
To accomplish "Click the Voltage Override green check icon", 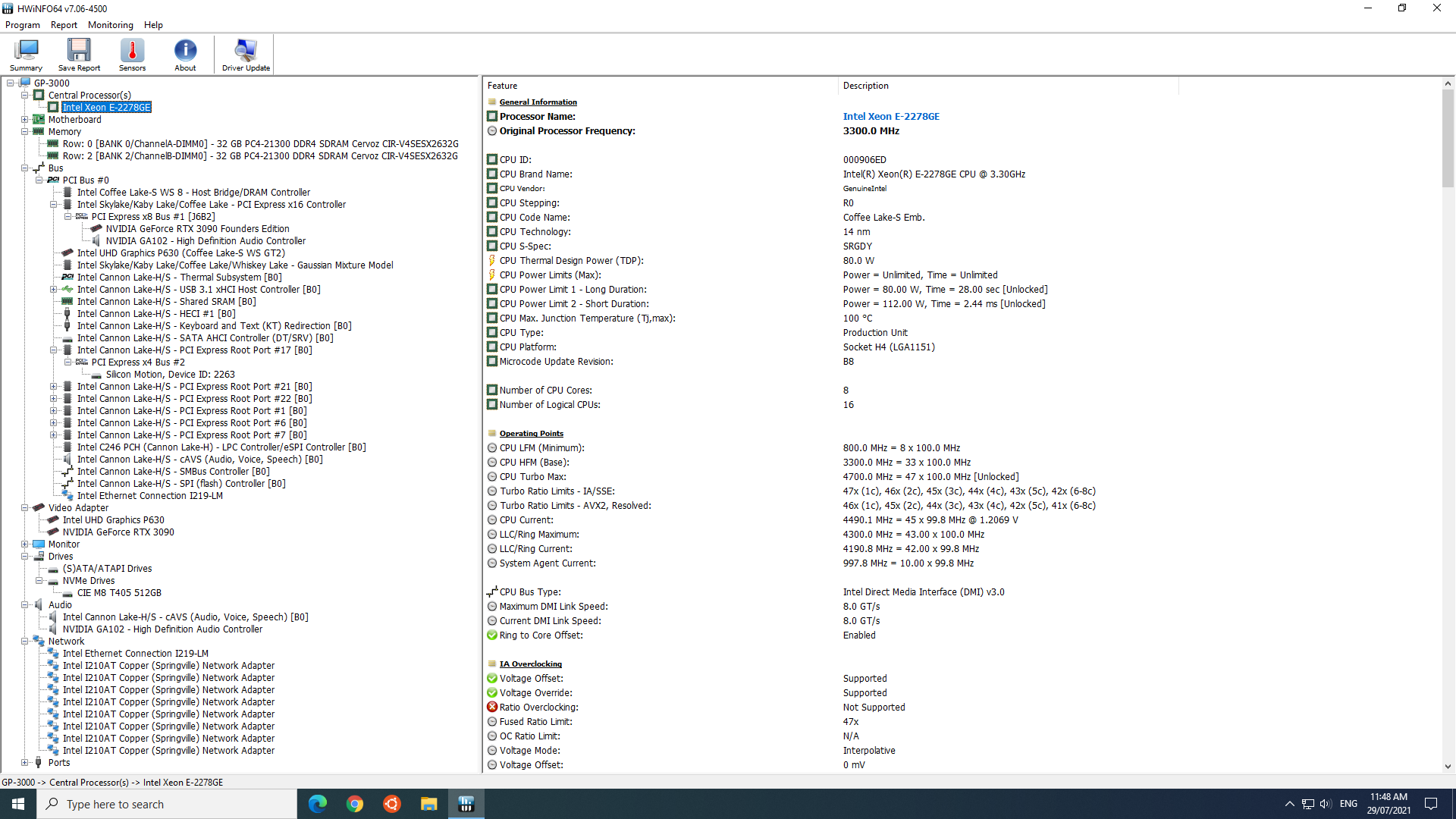I will coord(492,692).
